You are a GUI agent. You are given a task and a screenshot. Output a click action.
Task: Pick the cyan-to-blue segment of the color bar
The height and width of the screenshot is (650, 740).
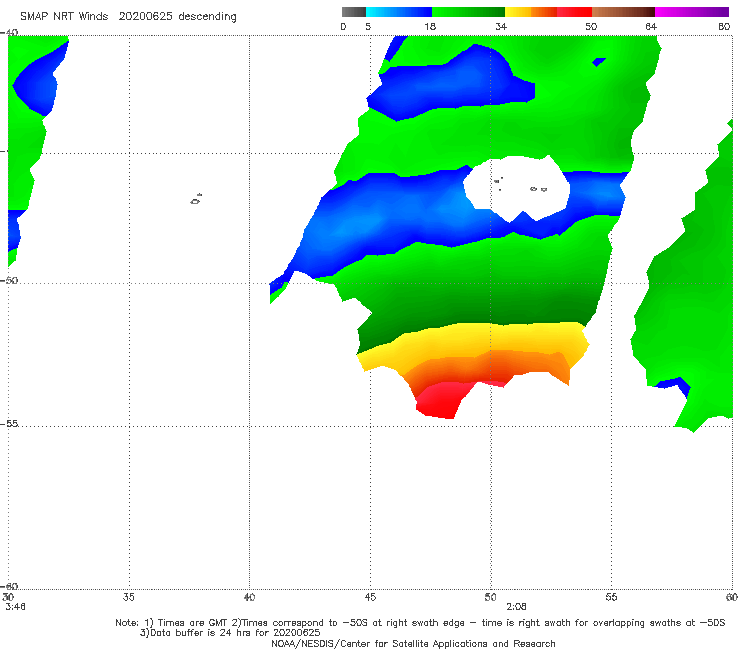(x=399, y=12)
